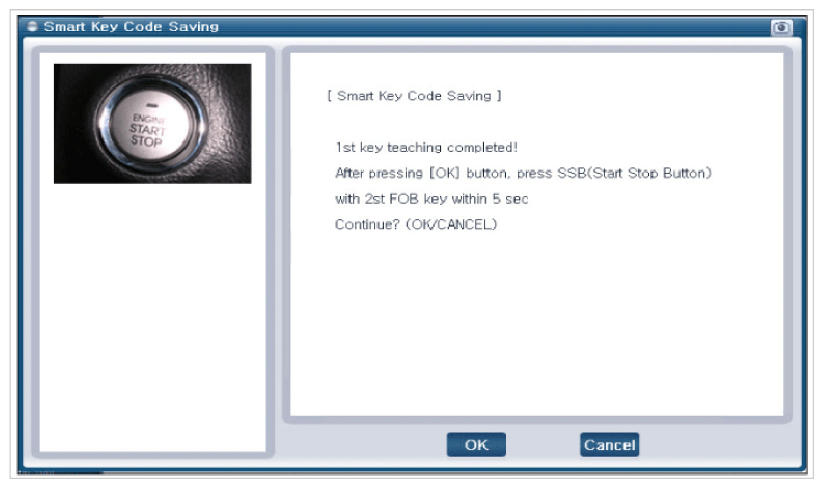Click the Smart Key Code Saving title bar

coord(400,26)
